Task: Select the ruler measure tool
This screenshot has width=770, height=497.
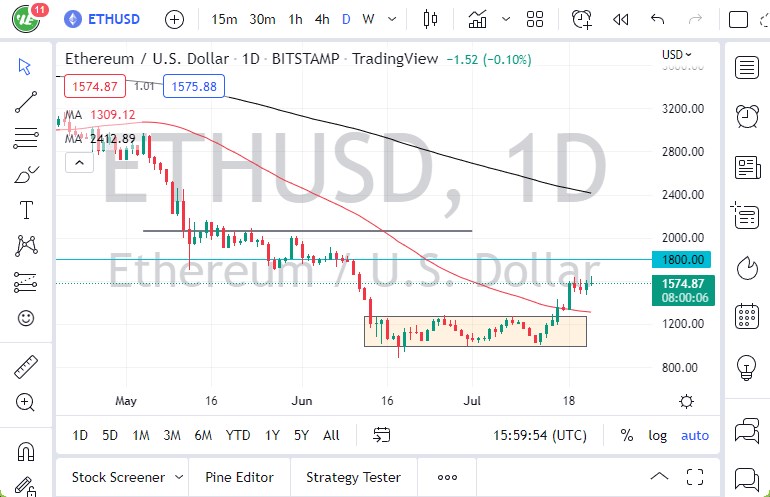Action: click(26, 367)
